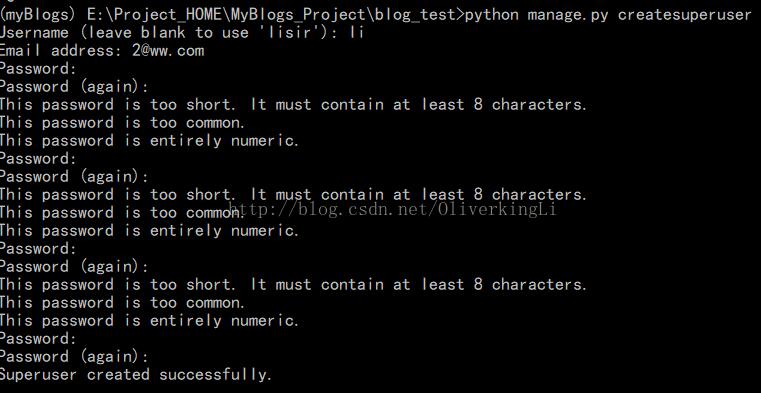Image resolution: width=761 pixels, height=393 pixels.
Task: Click the 'python manage.py createsuperuser' command text
Action: click(x=608, y=16)
